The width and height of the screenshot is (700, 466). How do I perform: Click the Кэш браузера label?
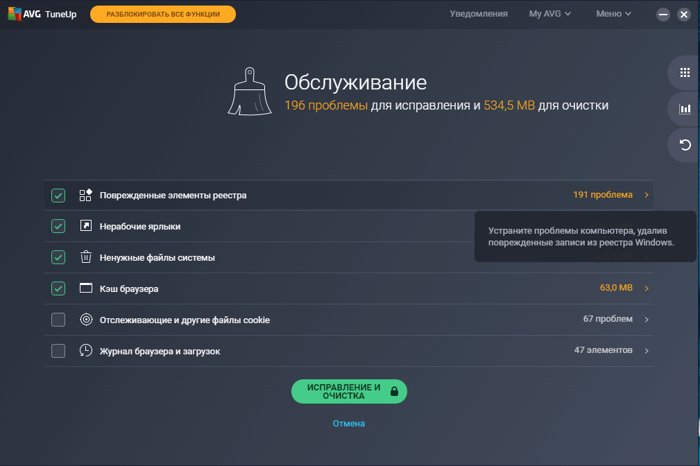(x=129, y=289)
